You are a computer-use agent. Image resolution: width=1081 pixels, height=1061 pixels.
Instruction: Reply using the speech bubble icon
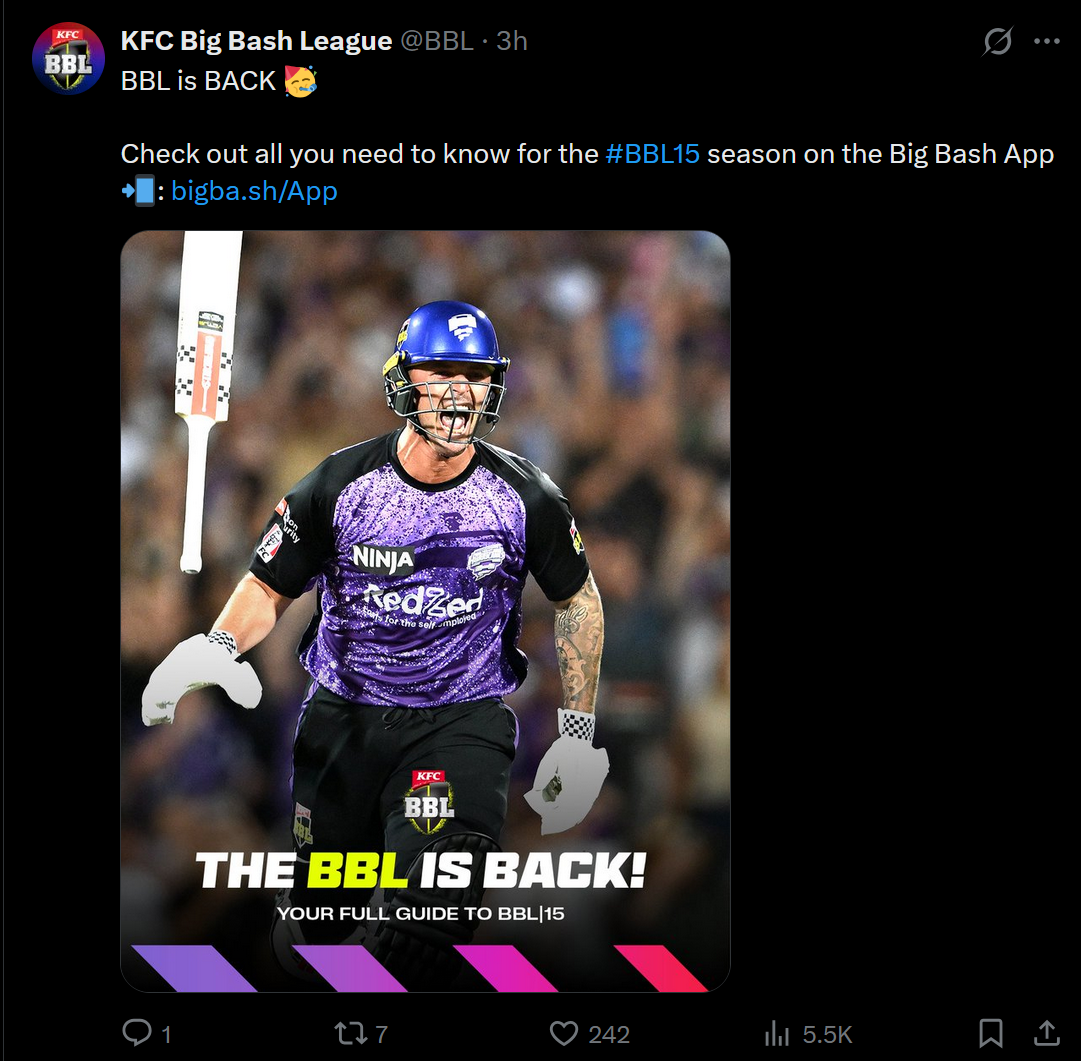[x=137, y=1033]
